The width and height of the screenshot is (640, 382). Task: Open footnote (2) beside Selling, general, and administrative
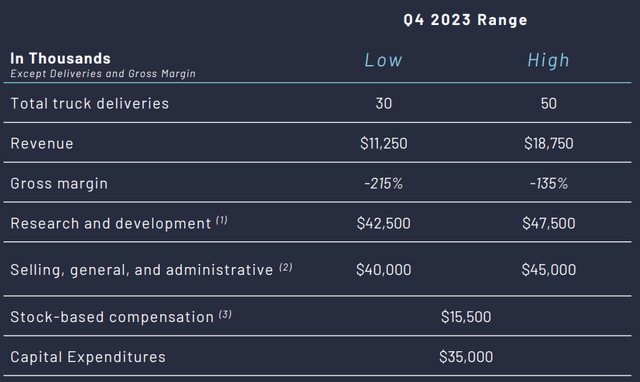point(286,267)
